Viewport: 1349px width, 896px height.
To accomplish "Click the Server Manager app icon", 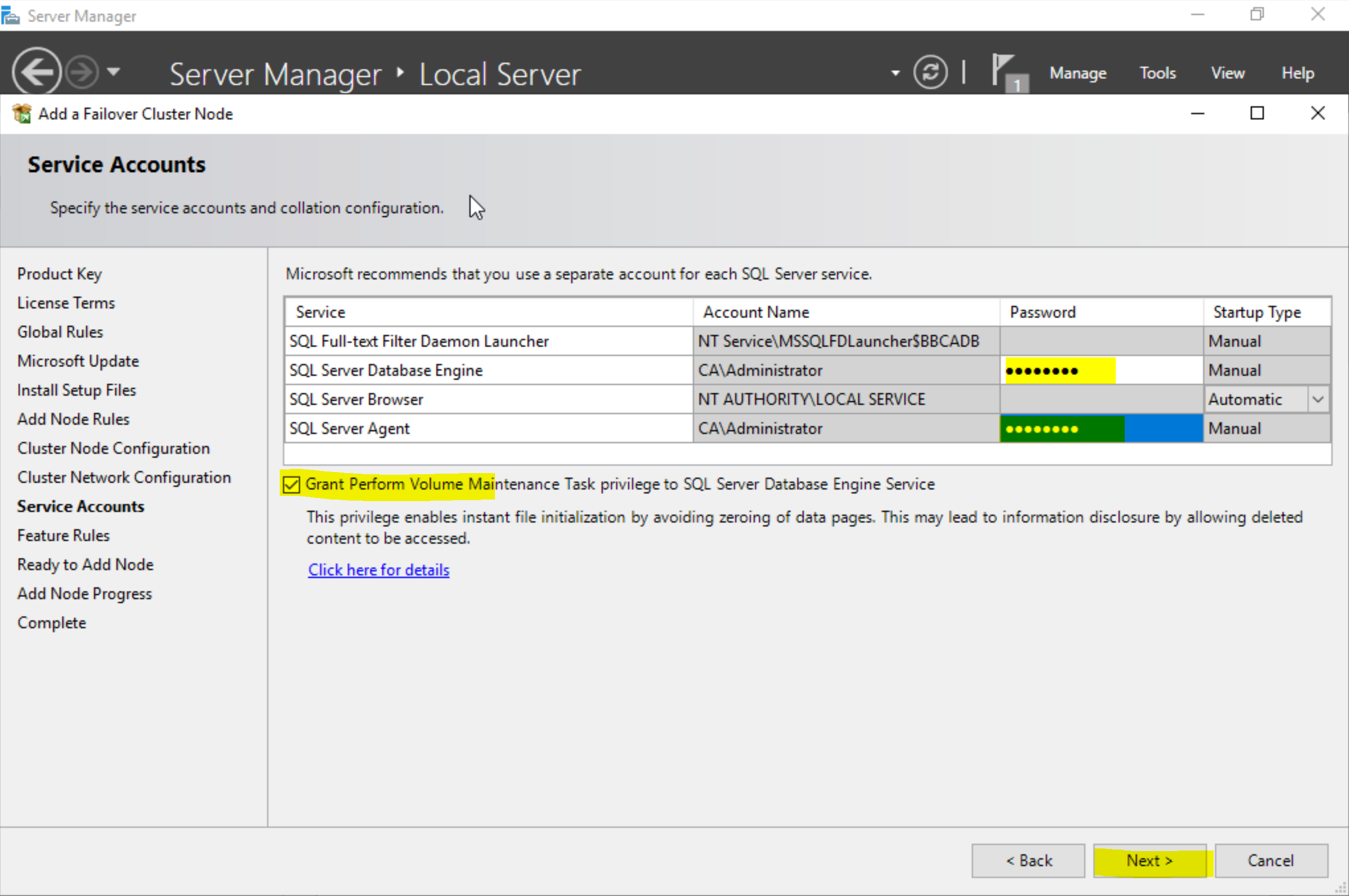I will pyautogui.click(x=10, y=15).
